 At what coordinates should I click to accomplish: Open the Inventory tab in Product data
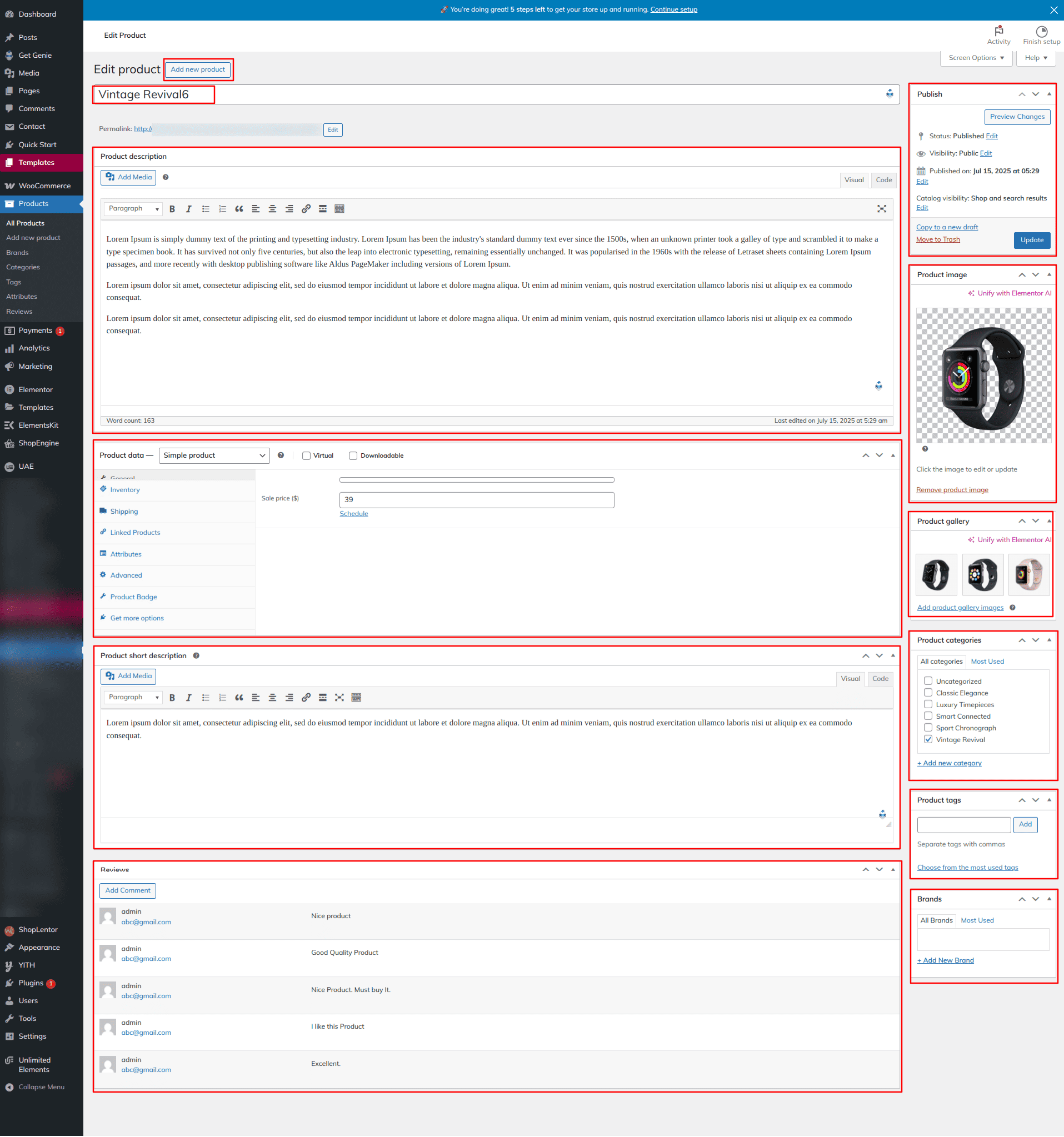pos(124,490)
